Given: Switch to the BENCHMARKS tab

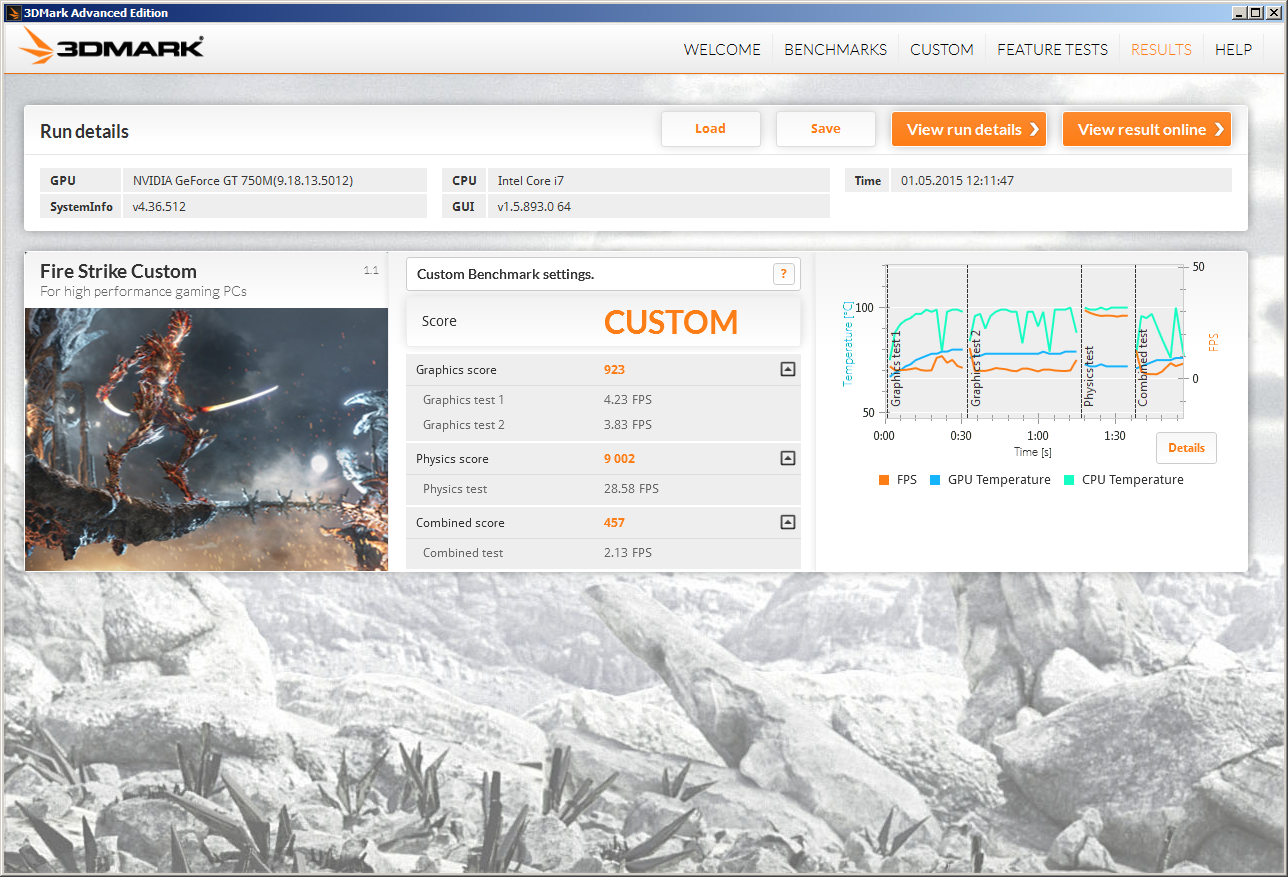Looking at the screenshot, I should [x=835, y=49].
